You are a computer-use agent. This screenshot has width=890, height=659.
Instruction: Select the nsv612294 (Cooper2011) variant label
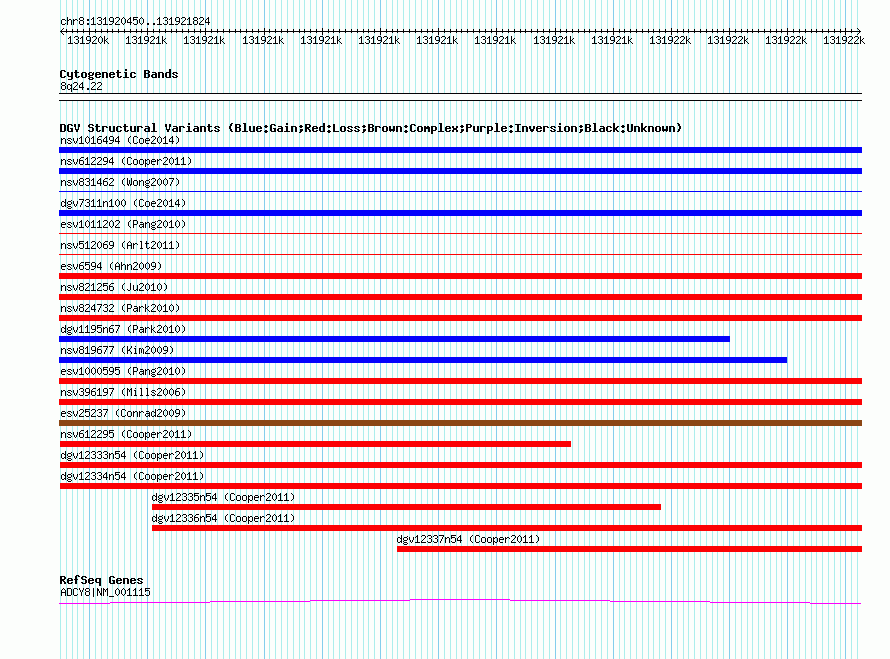(126, 161)
